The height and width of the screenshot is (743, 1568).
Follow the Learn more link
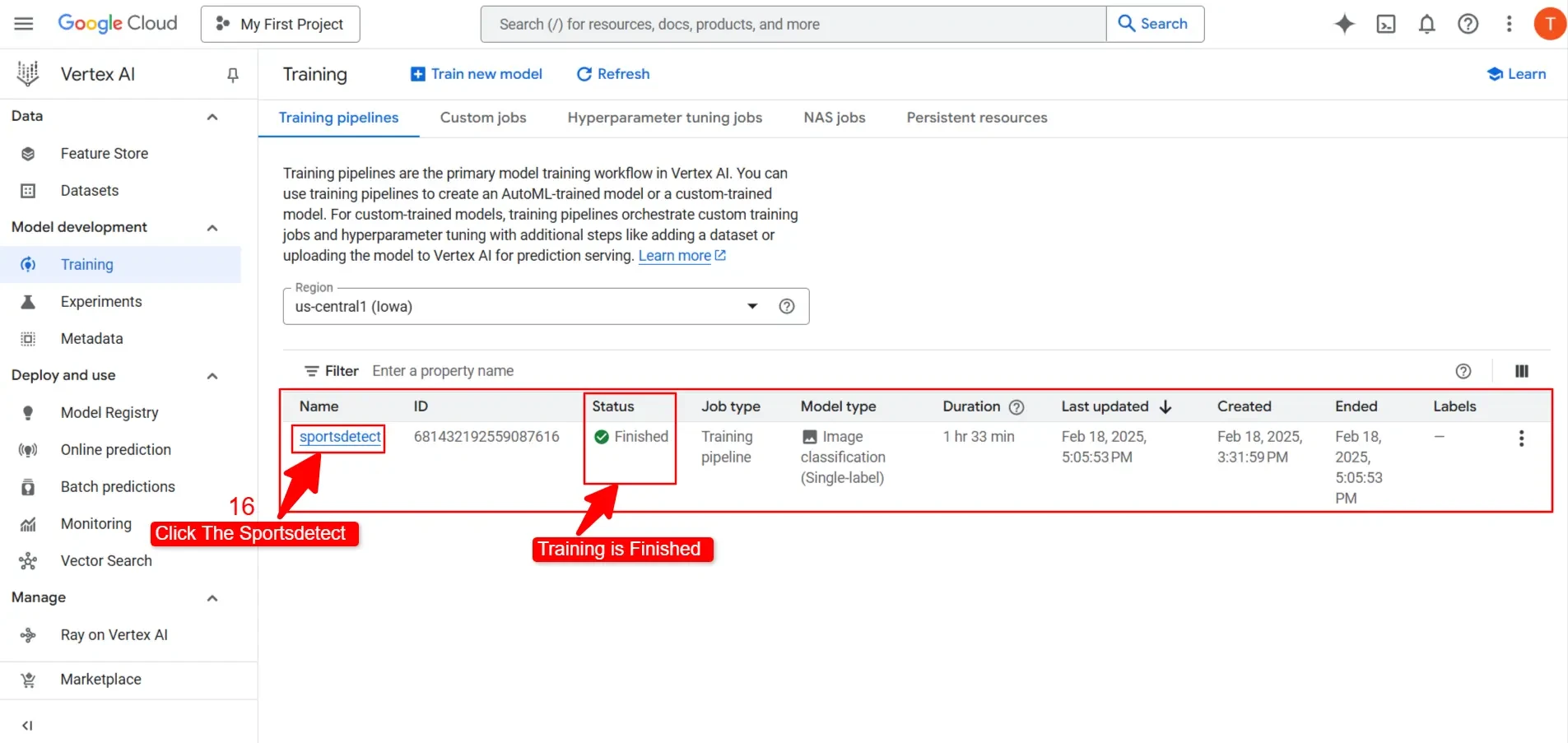pos(682,256)
